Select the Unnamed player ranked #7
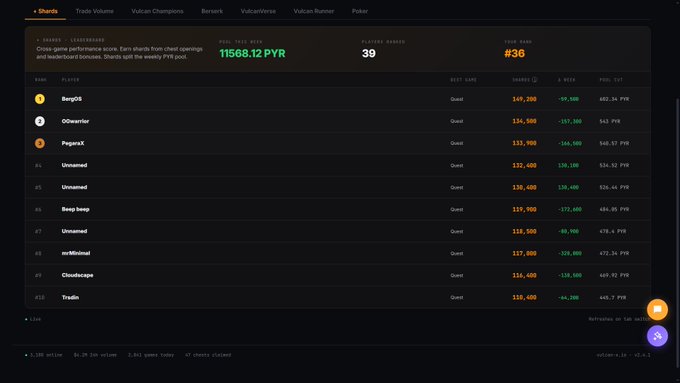The width and height of the screenshot is (680, 383). [x=74, y=231]
